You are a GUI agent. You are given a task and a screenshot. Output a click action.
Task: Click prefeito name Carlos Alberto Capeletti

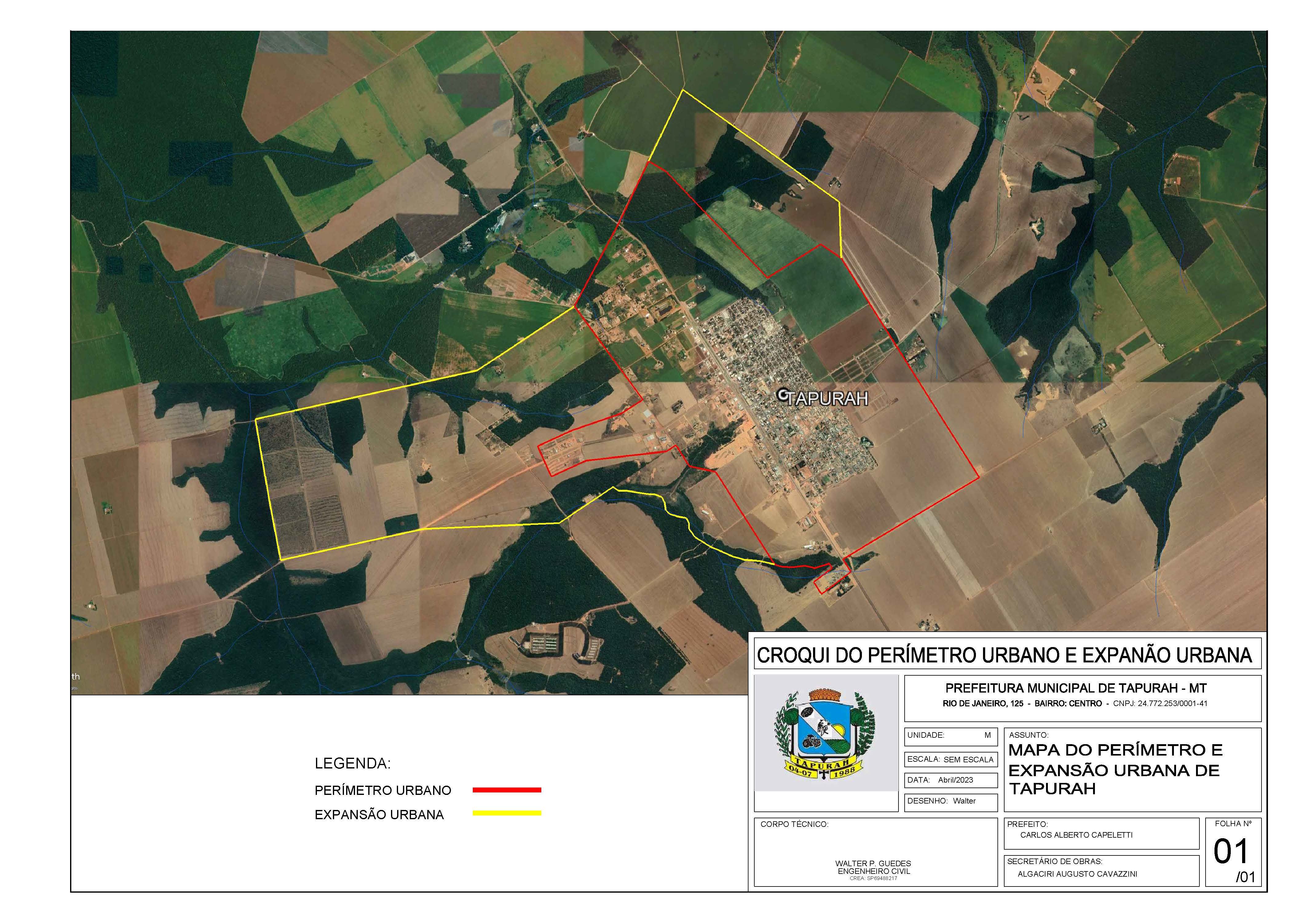(x=1076, y=835)
